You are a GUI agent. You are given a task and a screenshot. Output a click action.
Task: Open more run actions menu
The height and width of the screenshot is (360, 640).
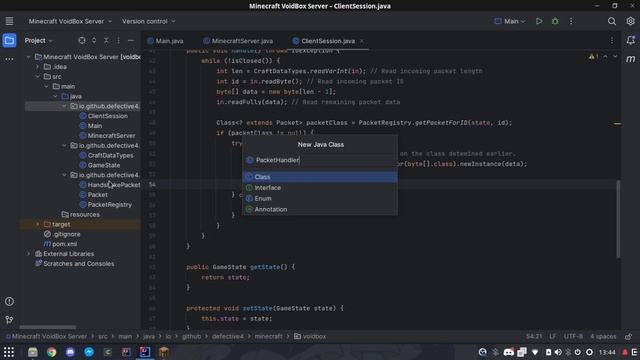(x=571, y=21)
